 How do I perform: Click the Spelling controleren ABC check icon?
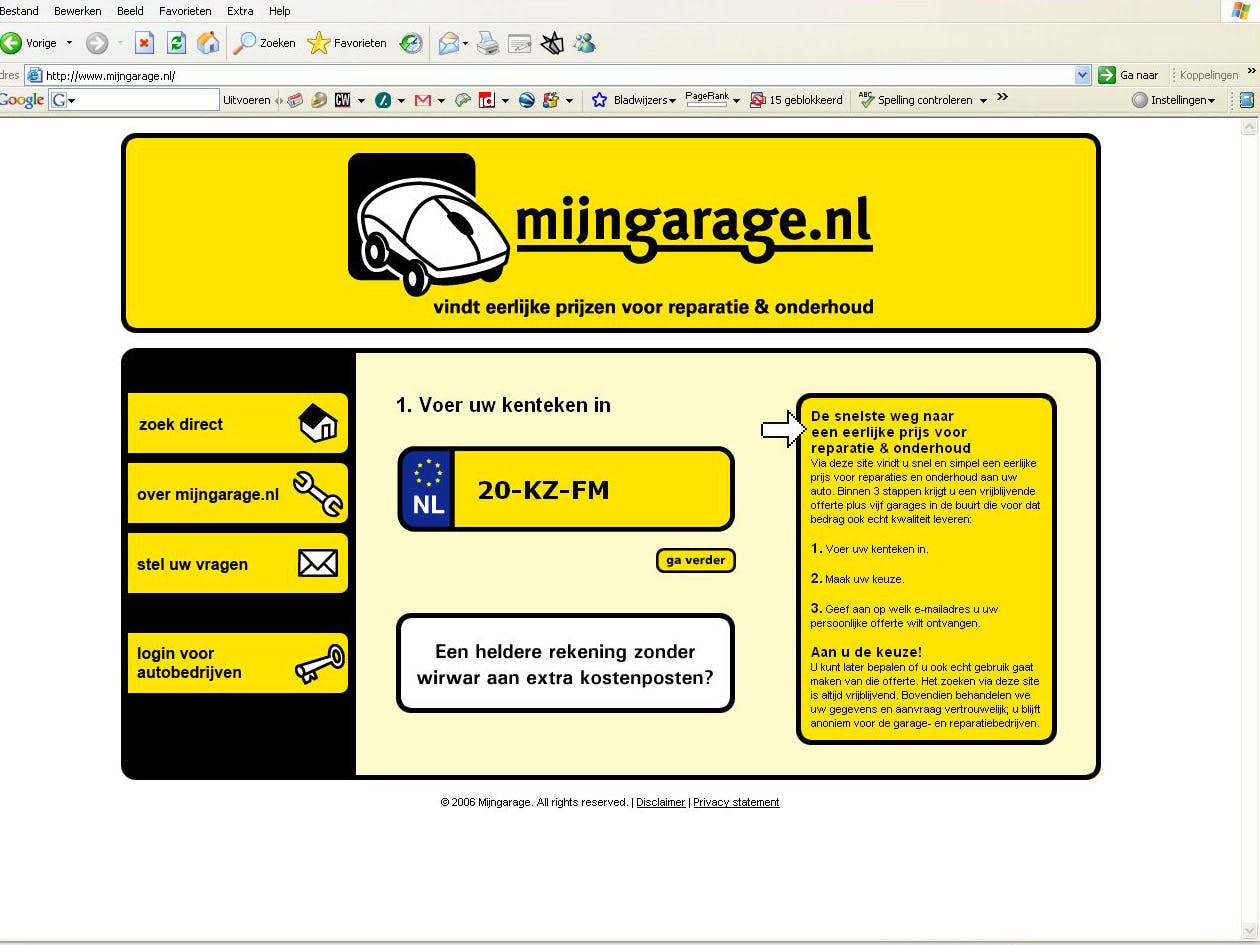pos(866,99)
